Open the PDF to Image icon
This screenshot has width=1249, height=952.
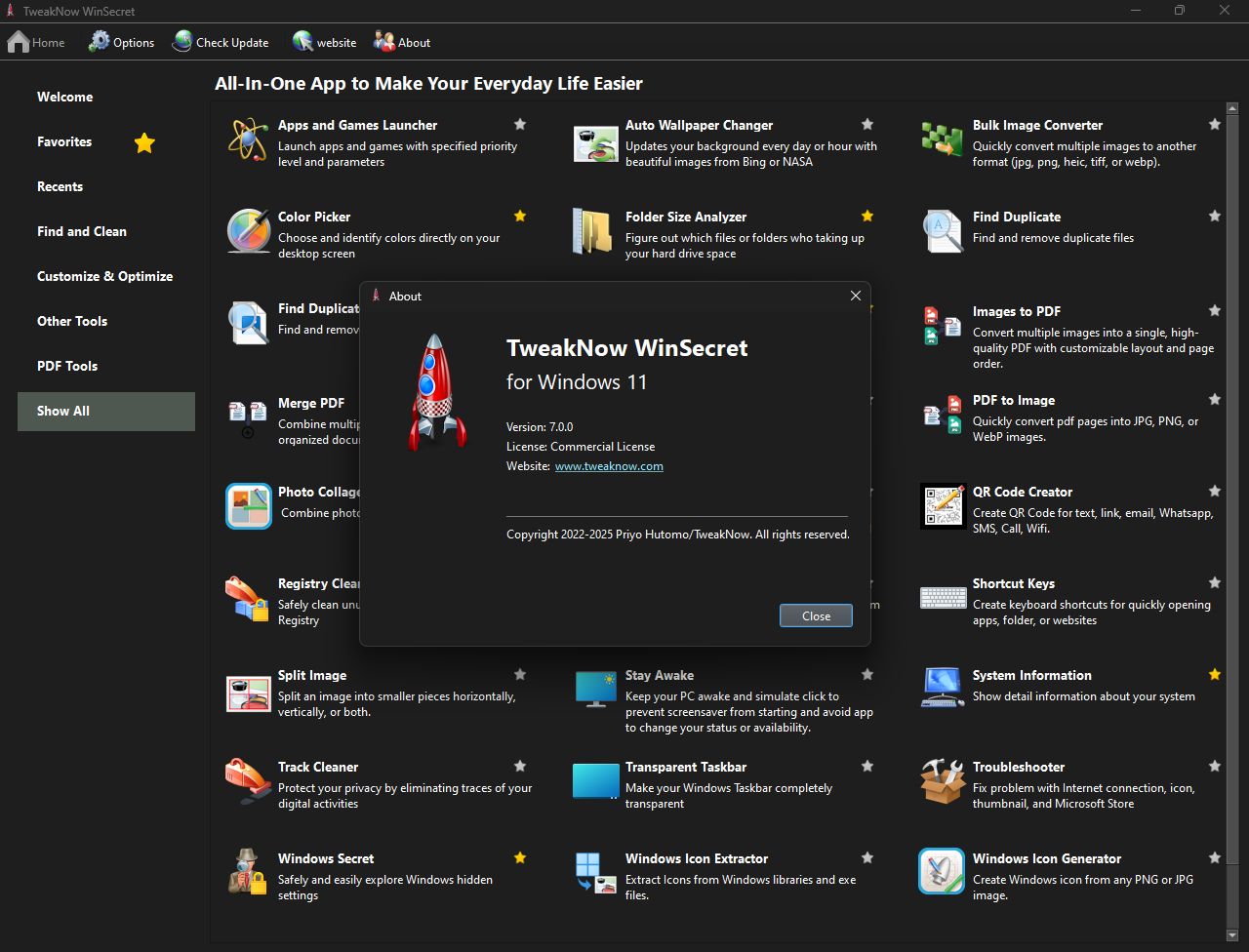pos(943,414)
